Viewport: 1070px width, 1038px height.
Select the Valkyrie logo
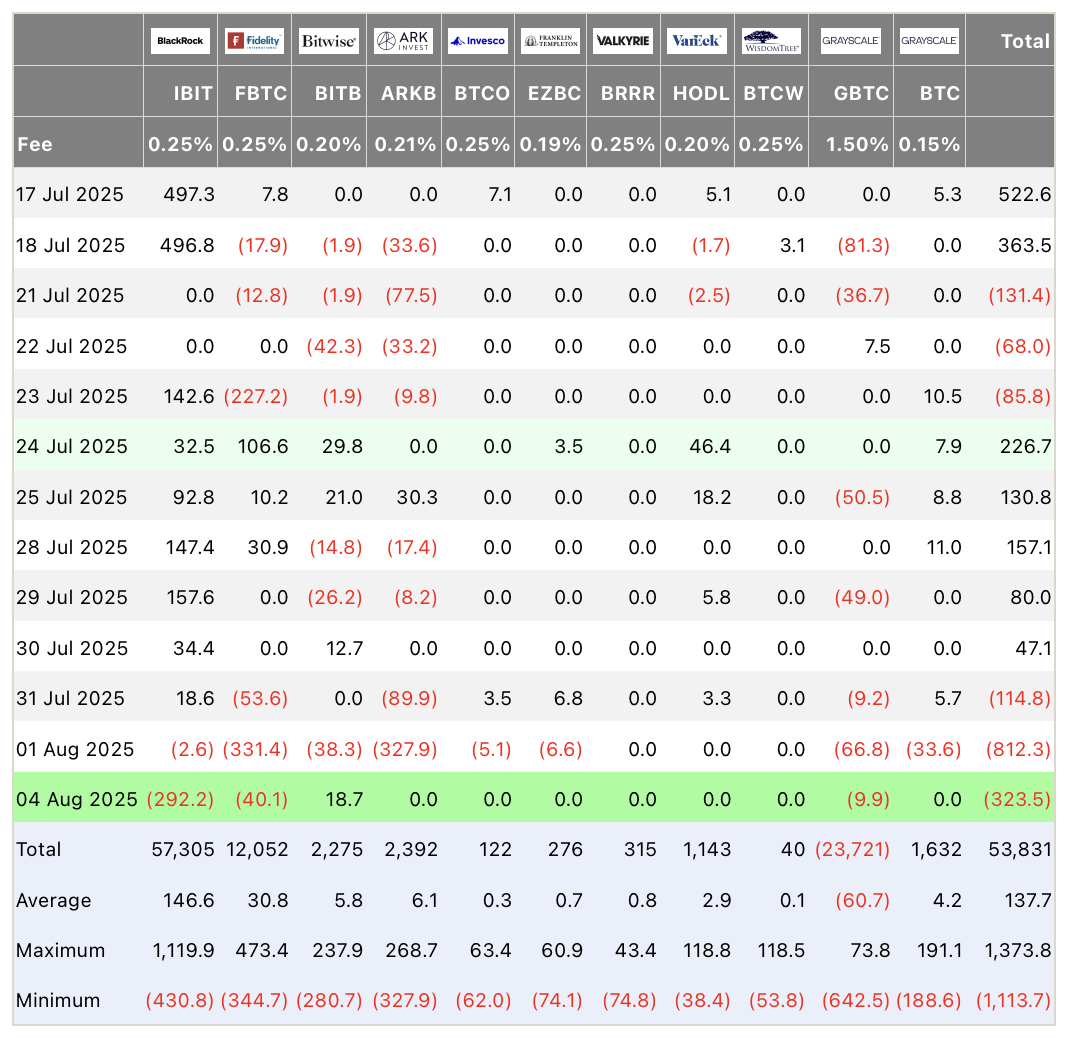coord(624,41)
